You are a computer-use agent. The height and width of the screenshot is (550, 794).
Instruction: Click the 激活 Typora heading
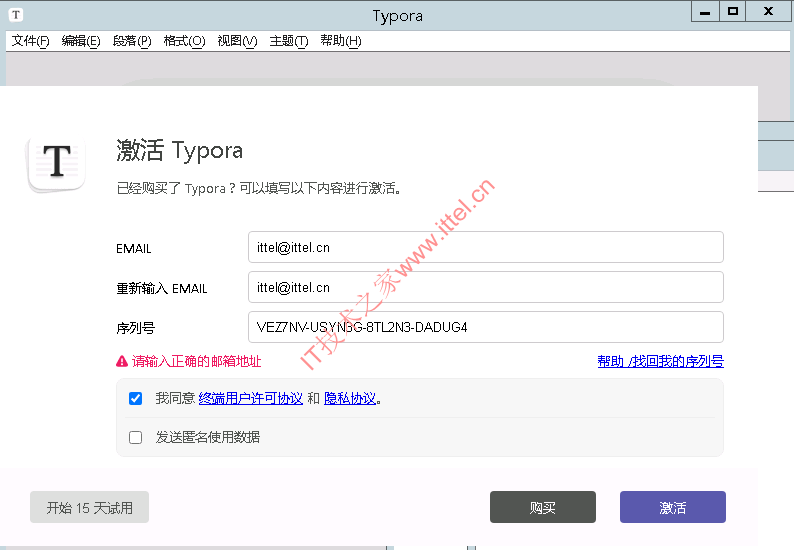pos(180,150)
